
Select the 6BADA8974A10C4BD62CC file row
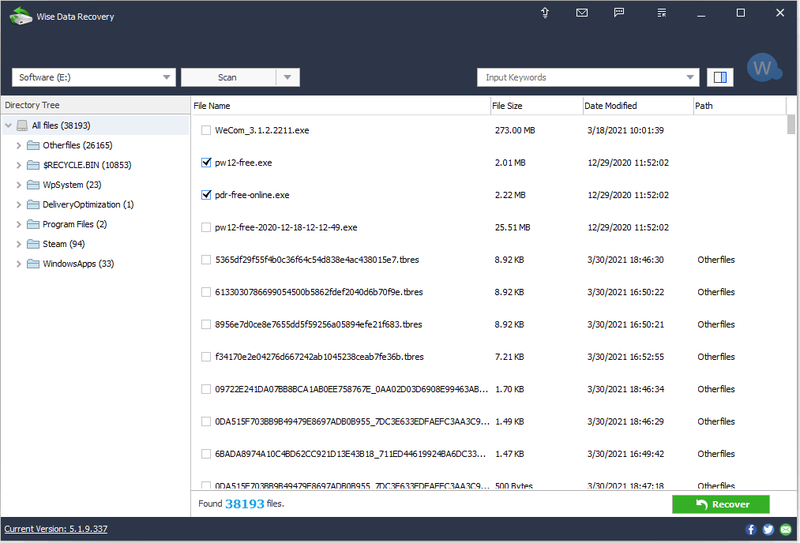[489, 454]
